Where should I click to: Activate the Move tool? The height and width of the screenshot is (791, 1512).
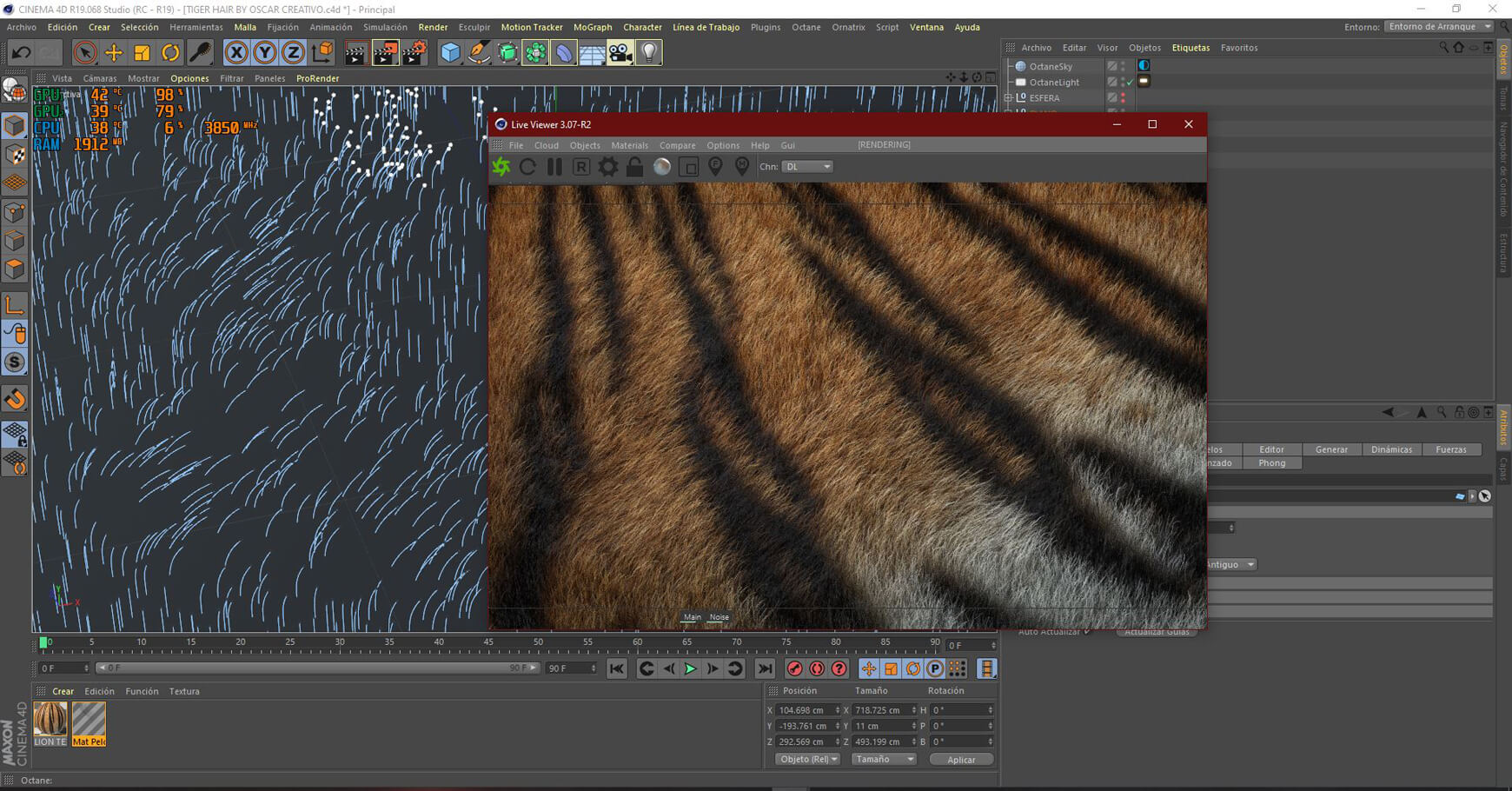(113, 53)
